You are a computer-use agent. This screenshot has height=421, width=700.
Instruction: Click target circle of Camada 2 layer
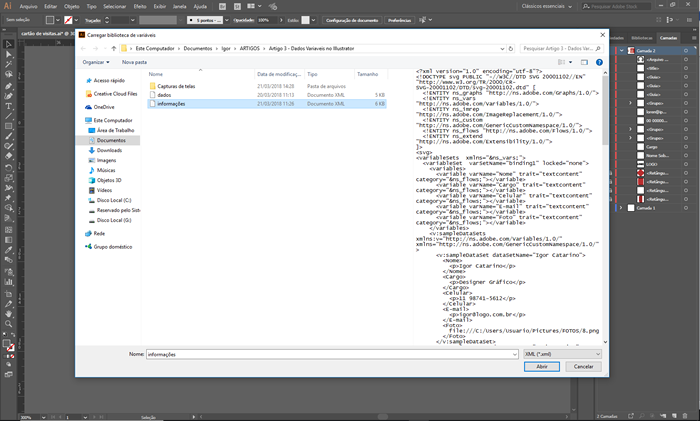point(686,51)
